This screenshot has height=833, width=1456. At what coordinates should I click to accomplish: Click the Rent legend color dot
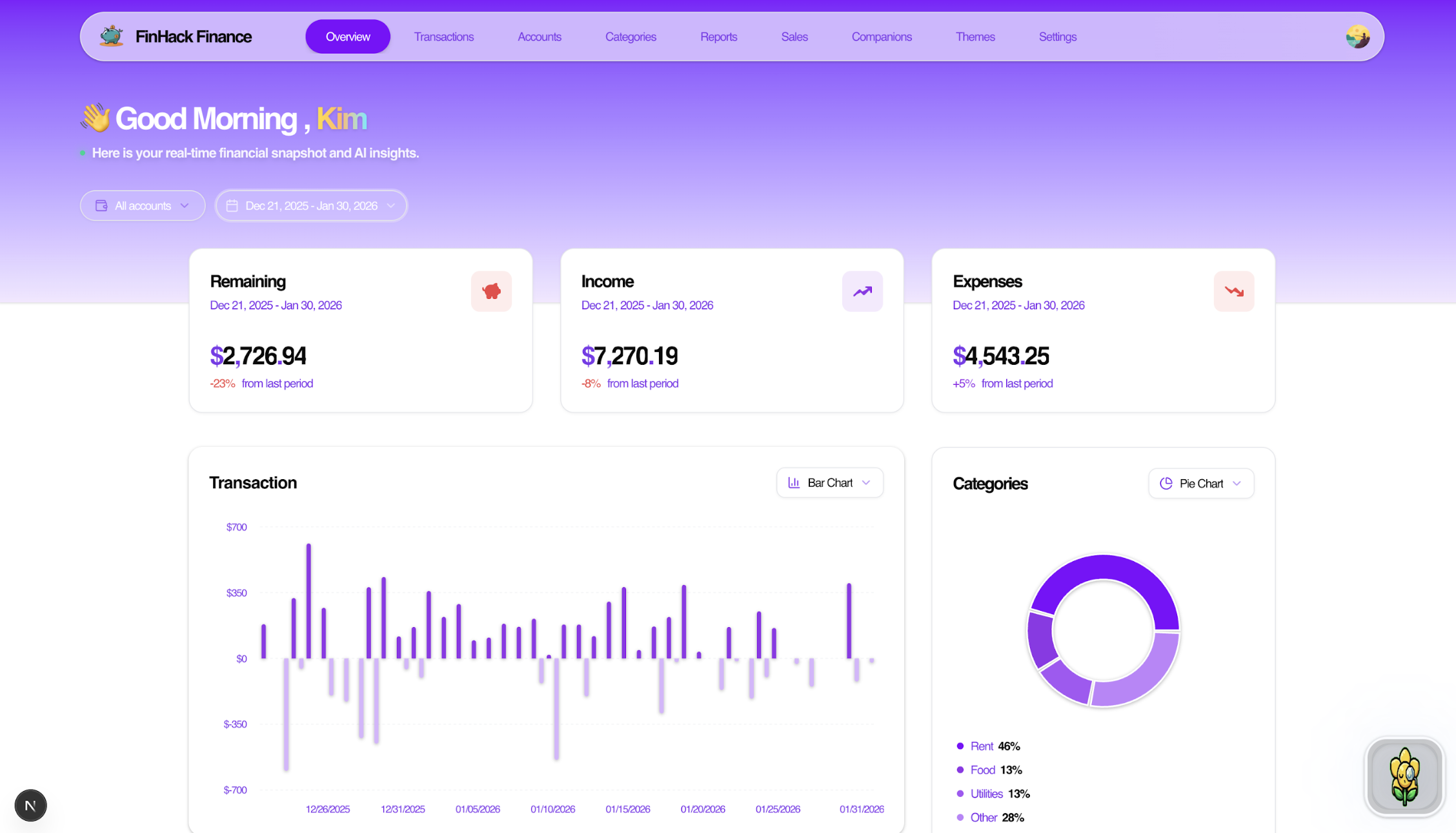(960, 746)
